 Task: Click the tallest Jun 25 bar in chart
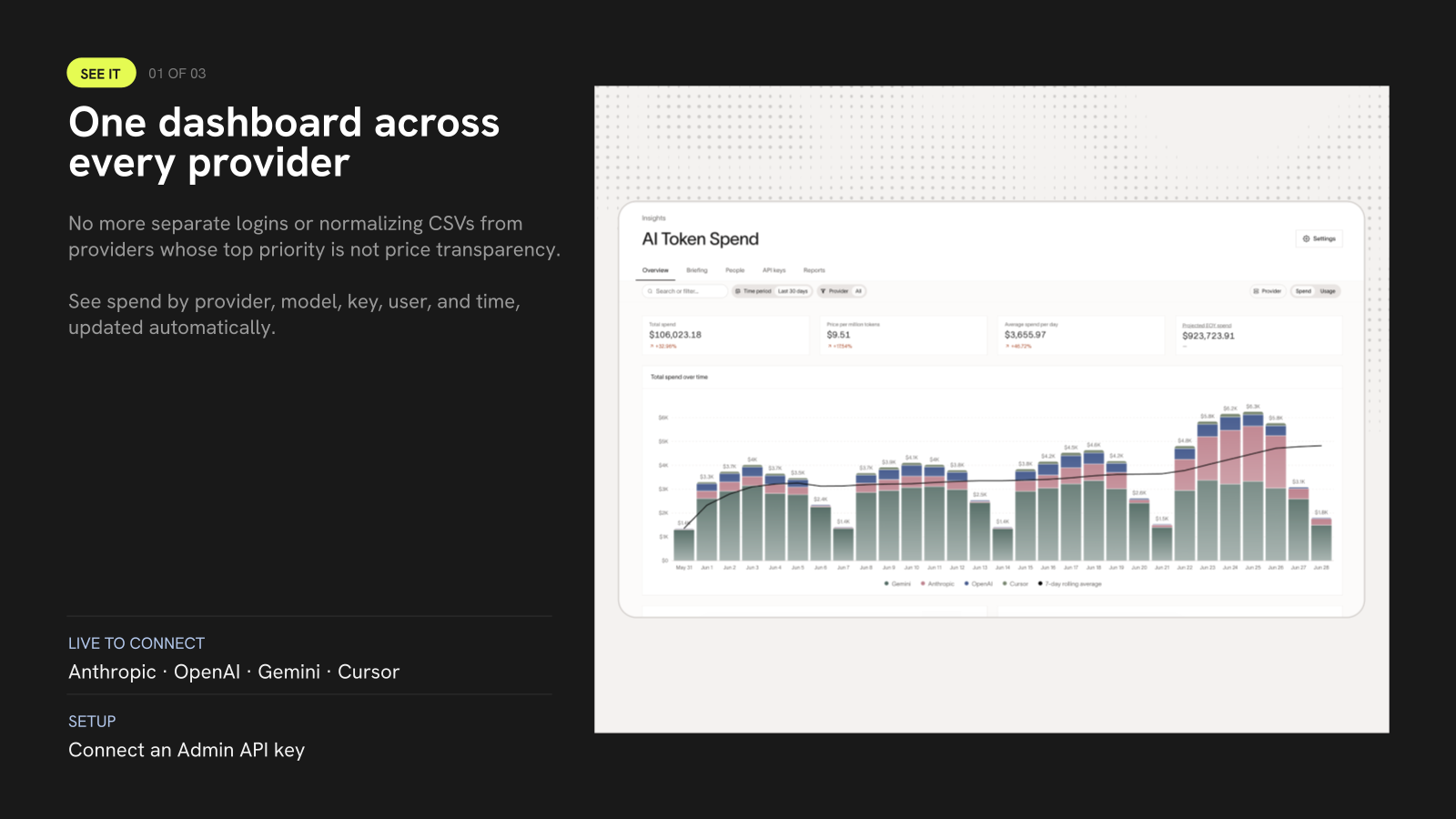click(x=1253, y=486)
